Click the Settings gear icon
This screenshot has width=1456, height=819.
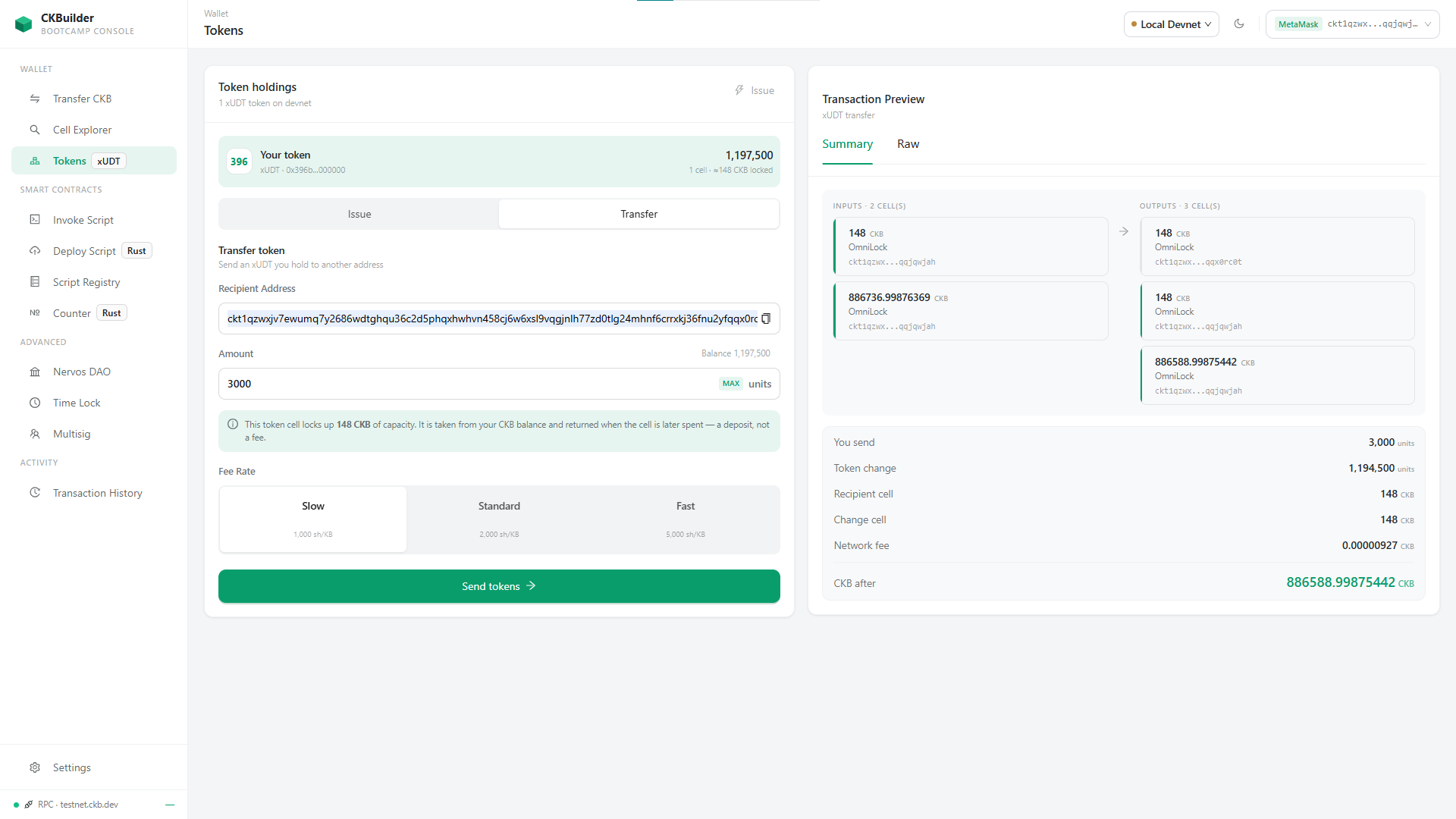(35, 767)
